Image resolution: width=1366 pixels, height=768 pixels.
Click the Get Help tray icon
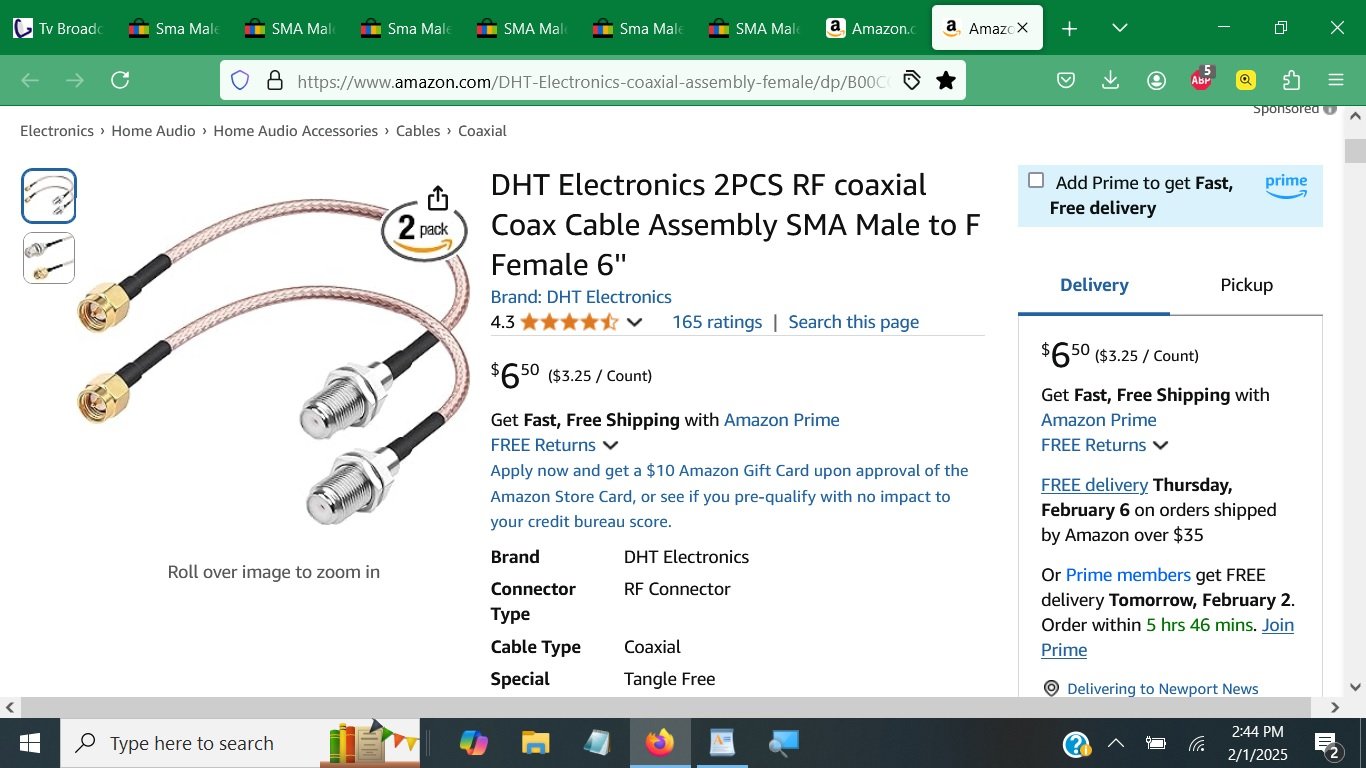pyautogui.click(x=1076, y=743)
